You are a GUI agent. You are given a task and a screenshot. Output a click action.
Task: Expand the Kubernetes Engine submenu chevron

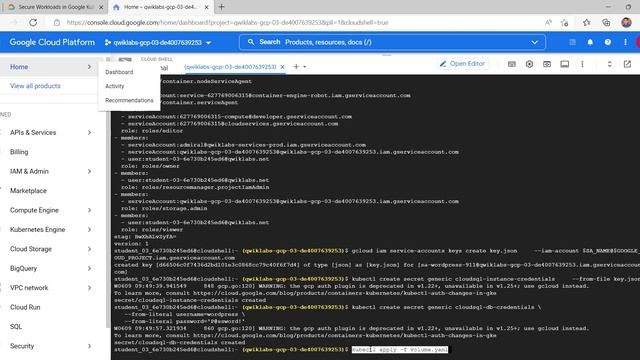tap(89, 229)
